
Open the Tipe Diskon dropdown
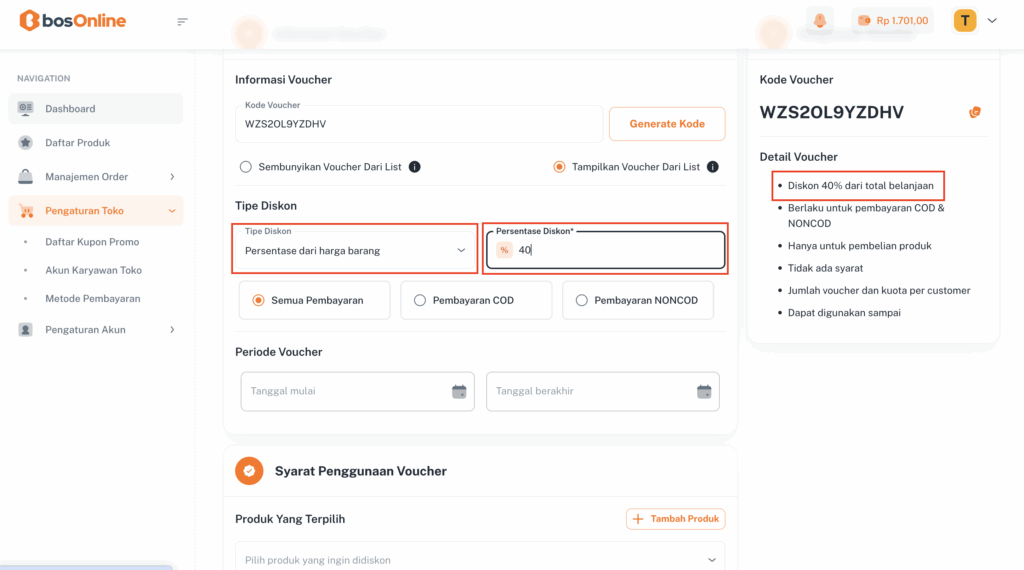coord(354,250)
